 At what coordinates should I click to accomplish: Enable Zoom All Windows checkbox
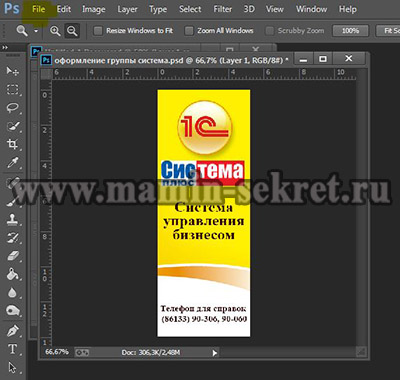[x=189, y=31]
